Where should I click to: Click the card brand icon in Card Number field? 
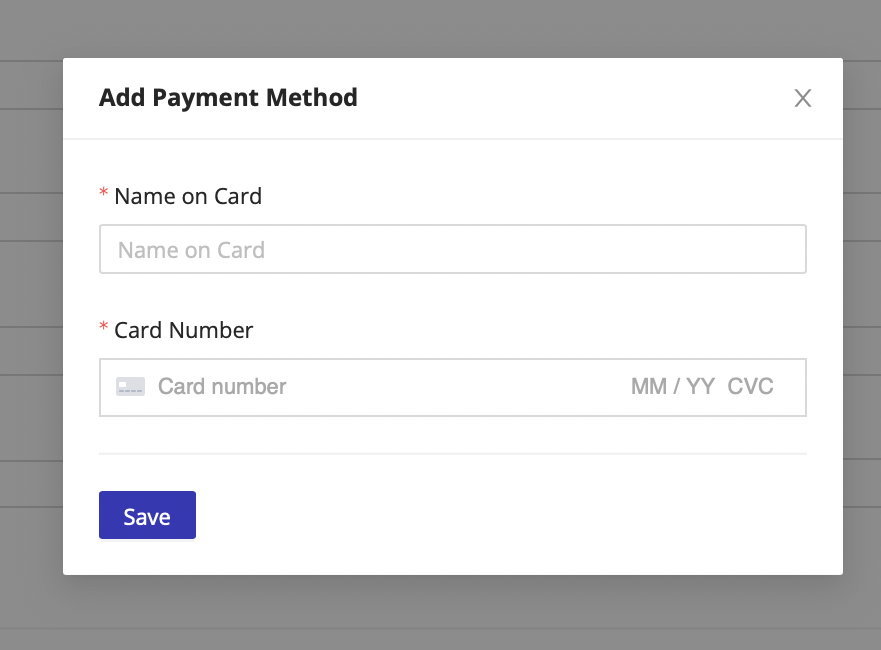tap(132, 386)
